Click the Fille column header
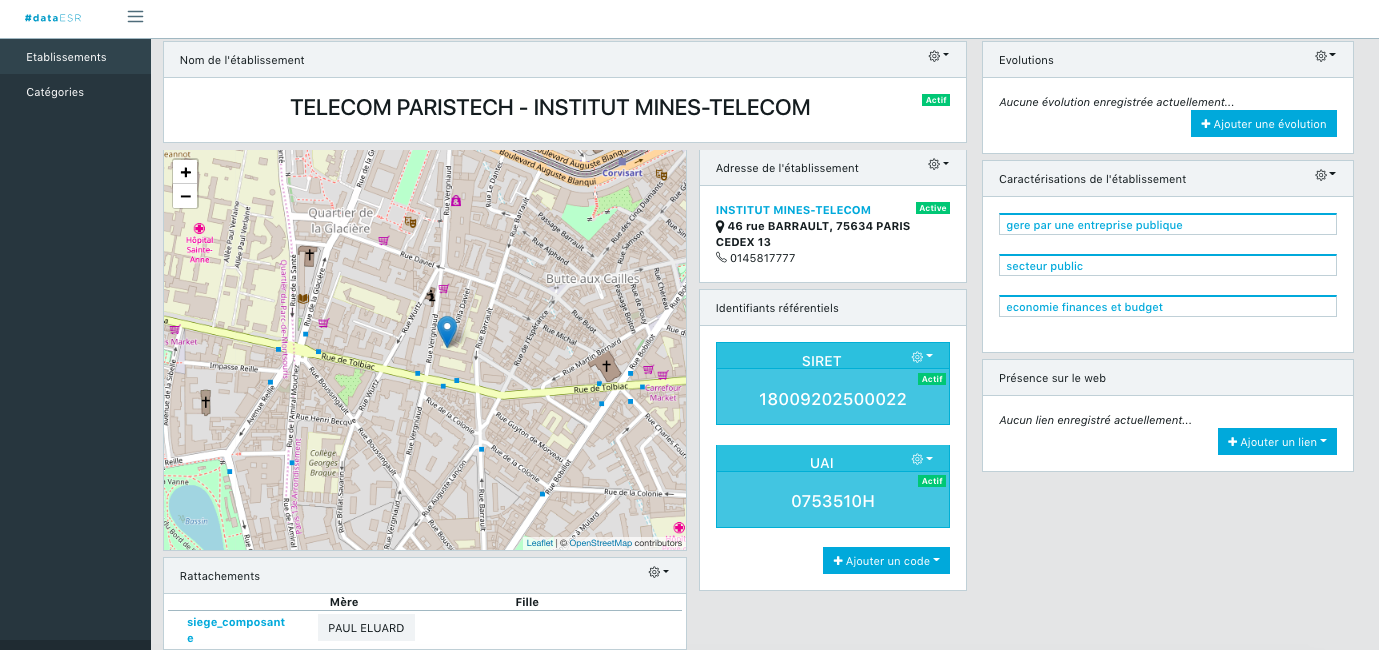Image resolution: width=1379 pixels, height=650 pixels. point(527,602)
